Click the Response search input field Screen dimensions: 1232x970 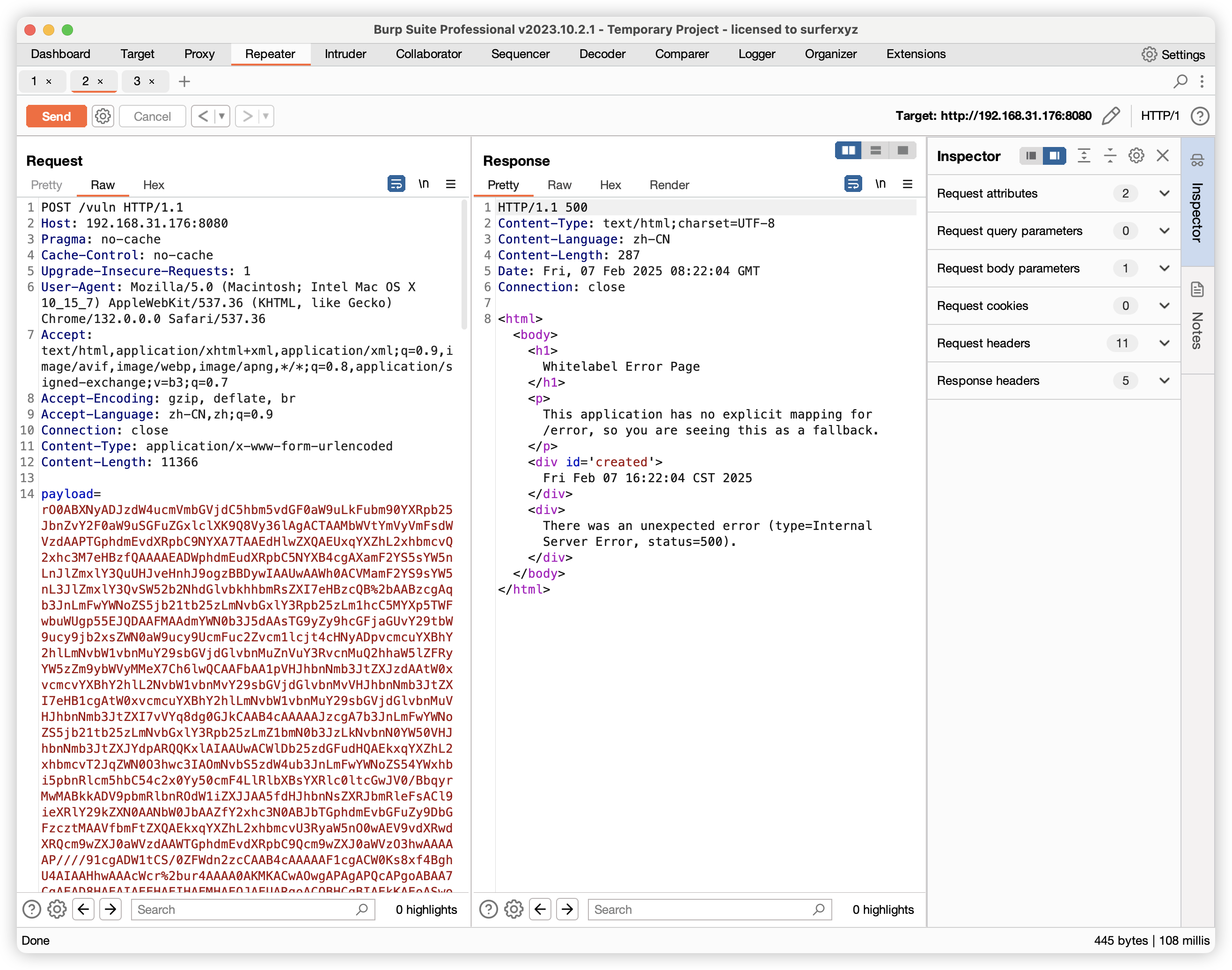[x=710, y=910]
